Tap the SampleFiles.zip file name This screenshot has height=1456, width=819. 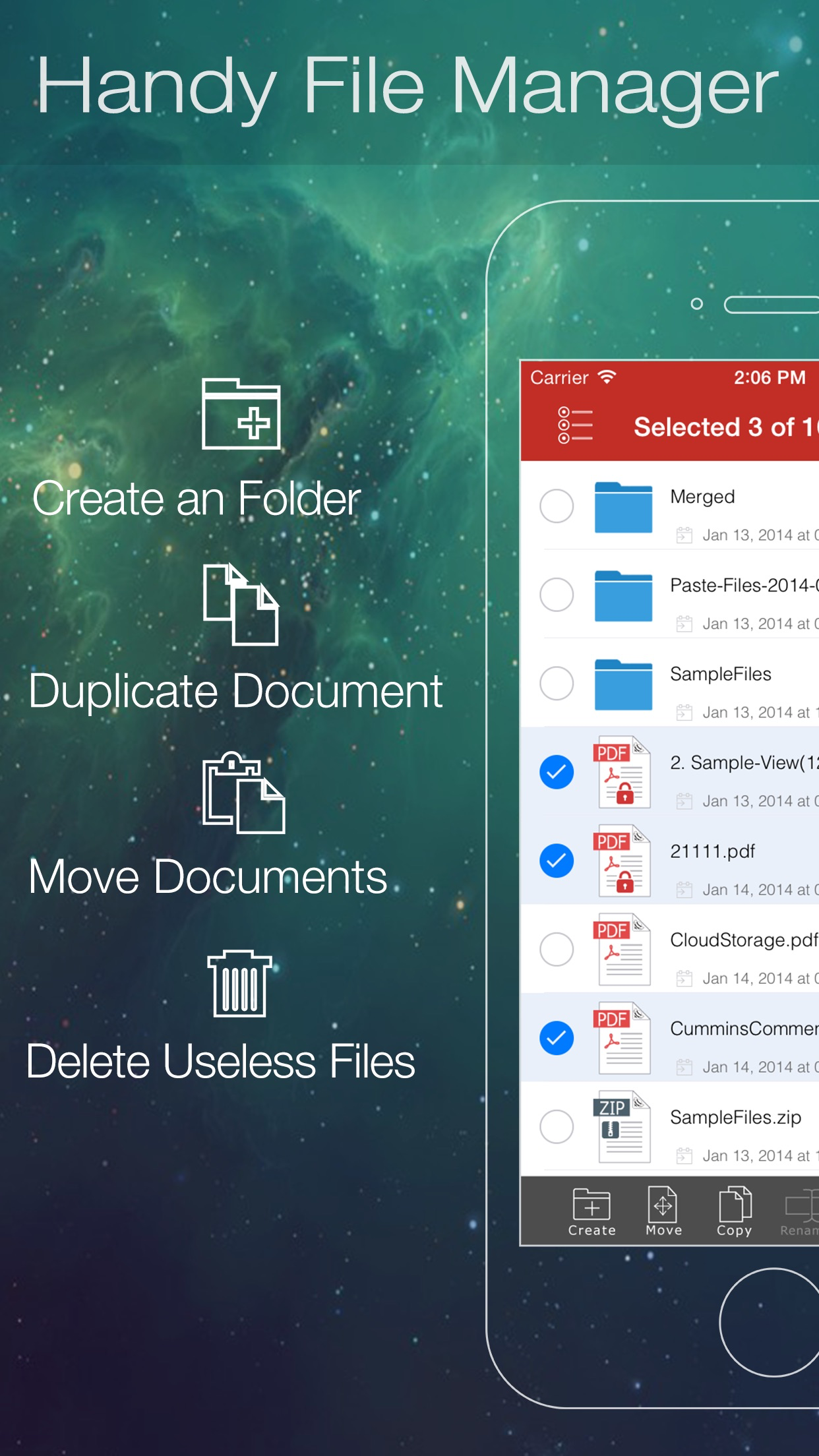pos(736,1117)
